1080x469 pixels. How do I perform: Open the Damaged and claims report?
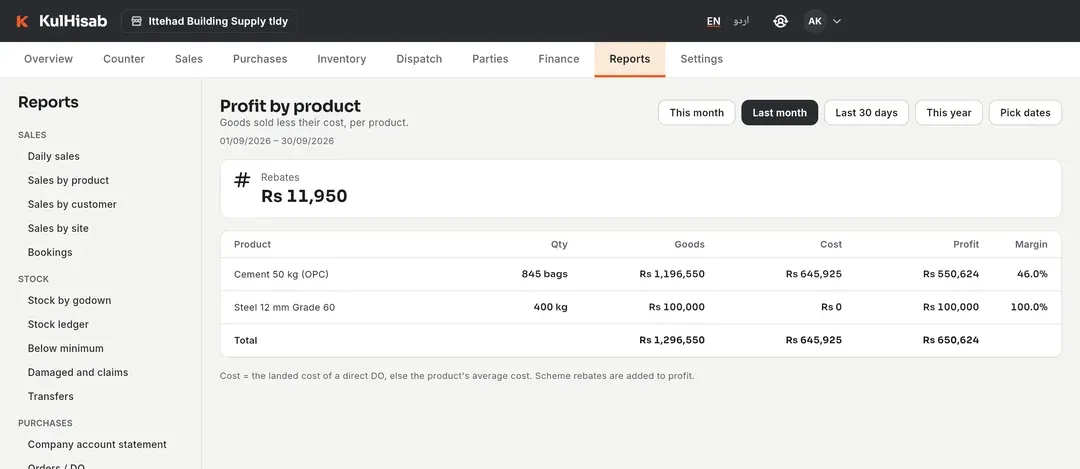pyautogui.click(x=78, y=373)
